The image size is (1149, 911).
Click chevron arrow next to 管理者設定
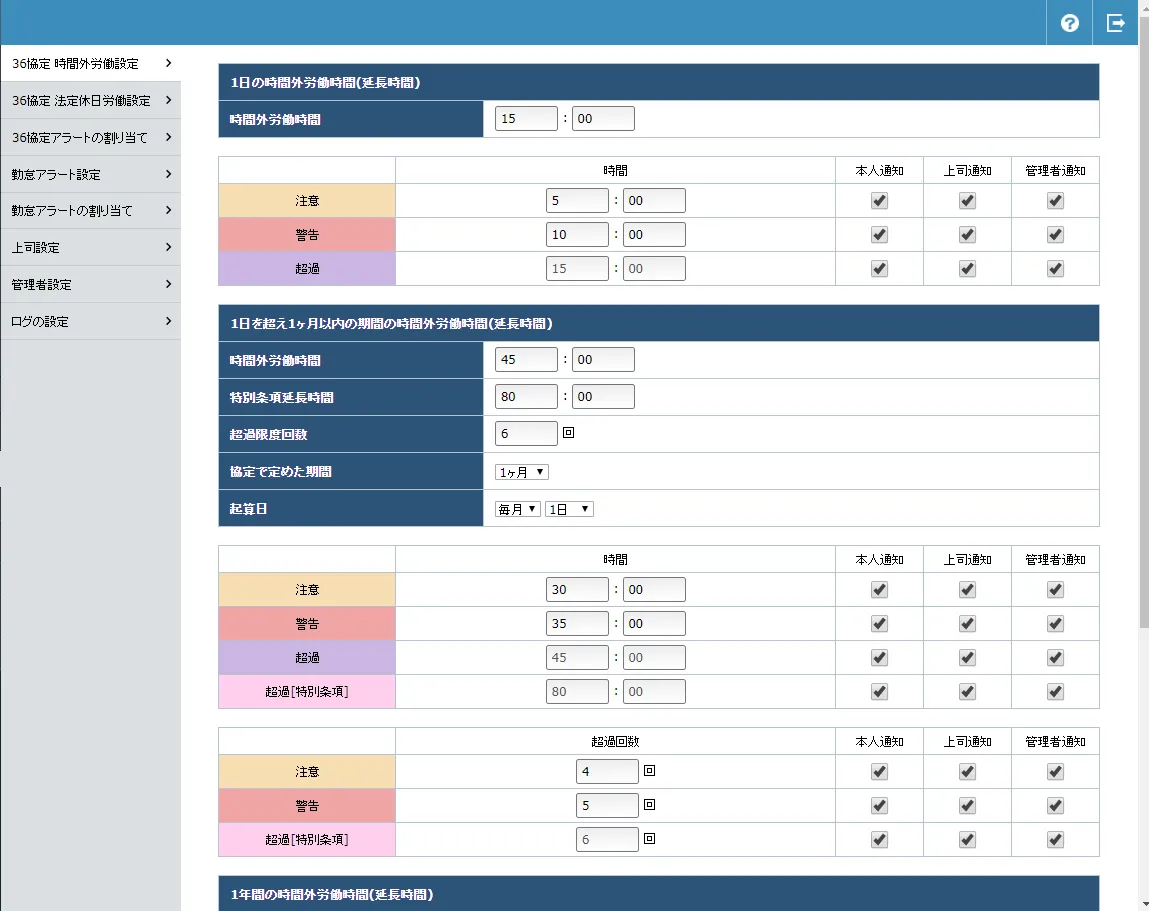168,284
